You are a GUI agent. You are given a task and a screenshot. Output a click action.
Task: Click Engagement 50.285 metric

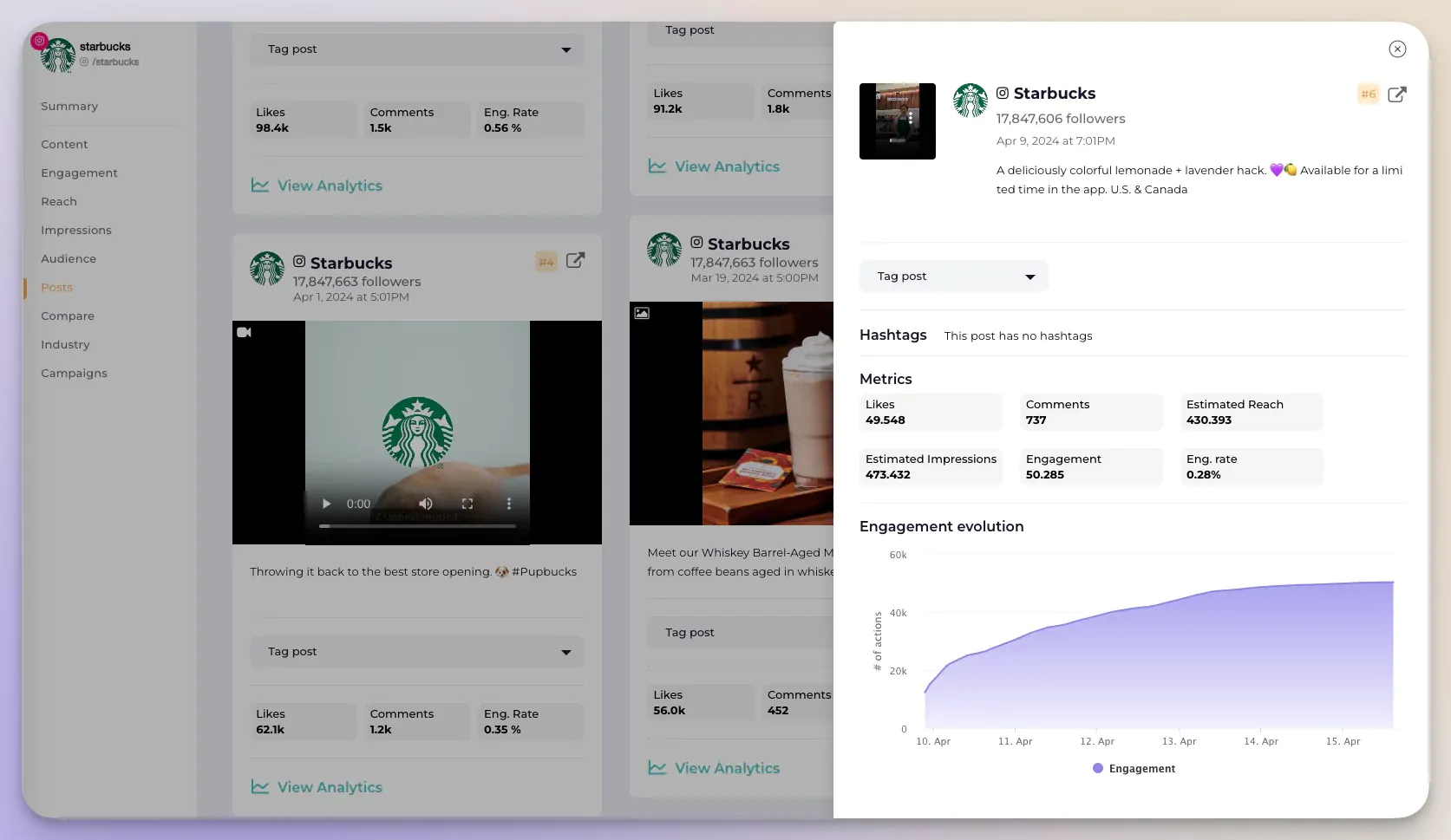(1091, 467)
